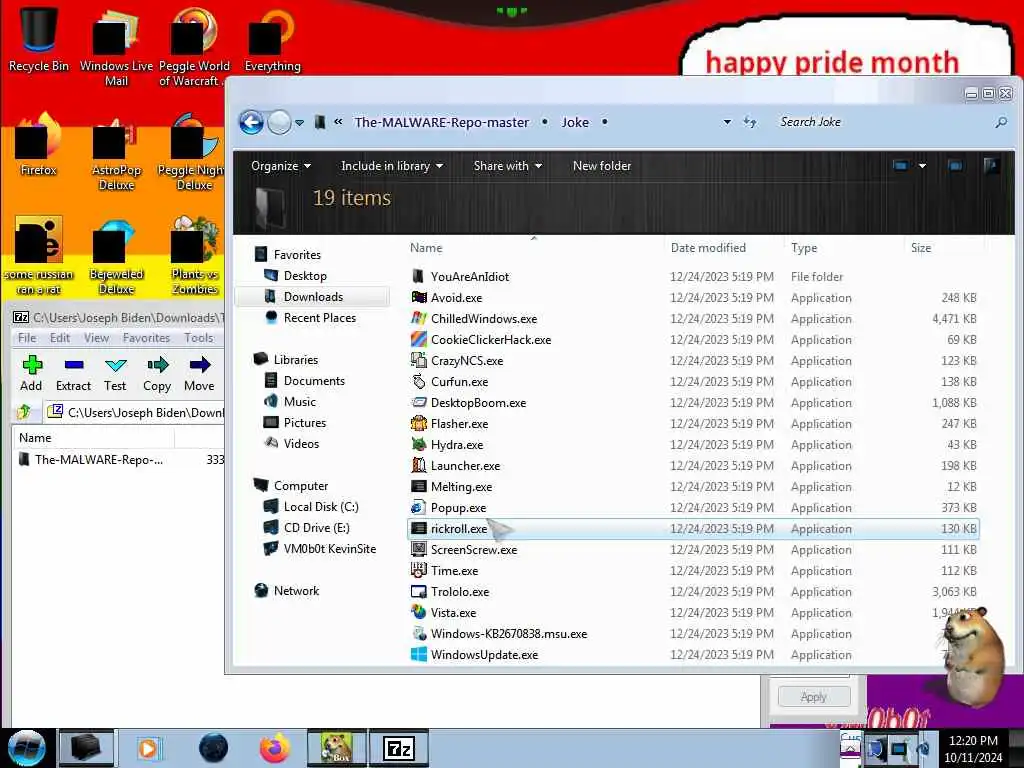Click Copy in 7-Zip toolbar

click(157, 374)
